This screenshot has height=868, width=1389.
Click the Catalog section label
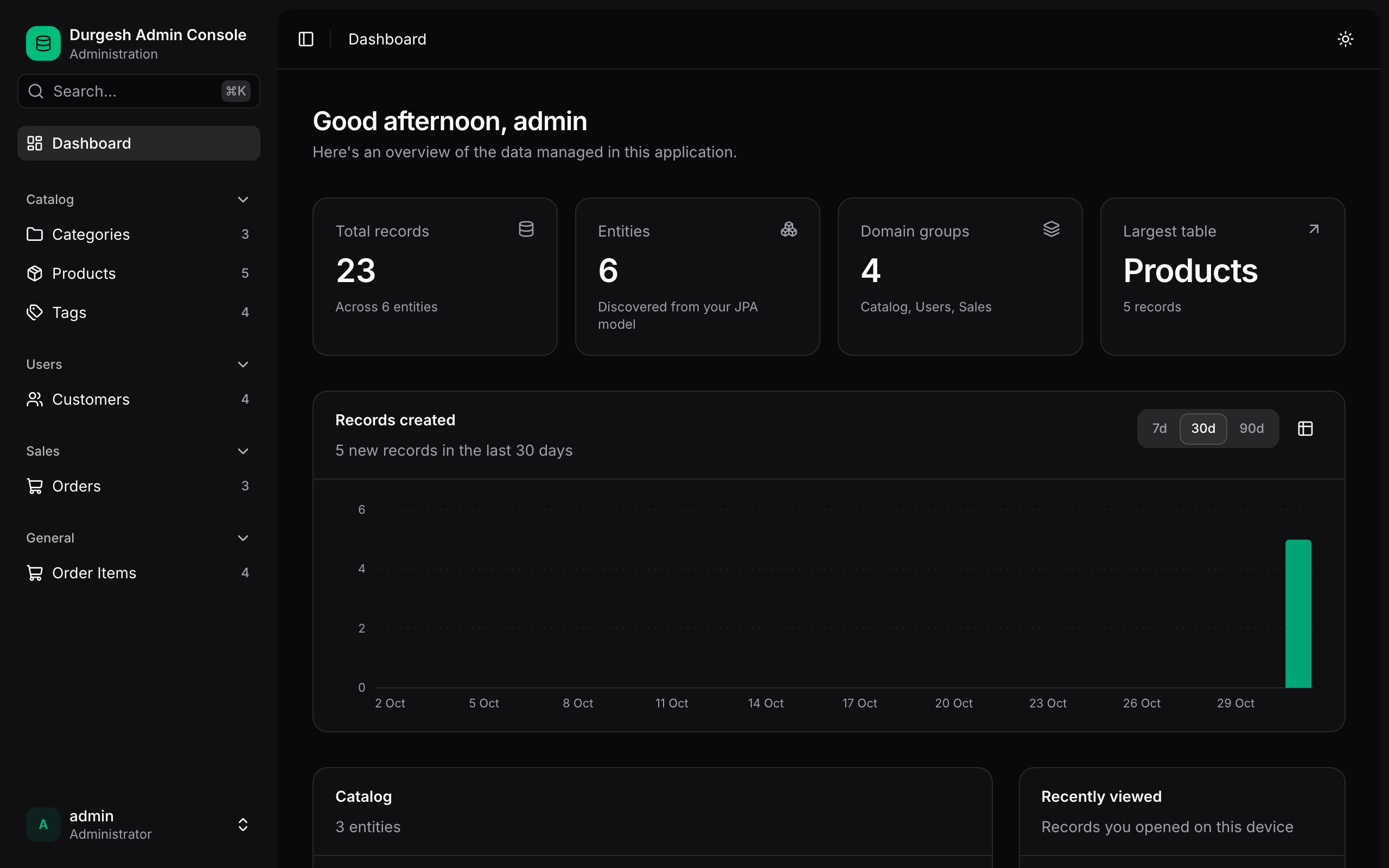pyautogui.click(x=50, y=199)
